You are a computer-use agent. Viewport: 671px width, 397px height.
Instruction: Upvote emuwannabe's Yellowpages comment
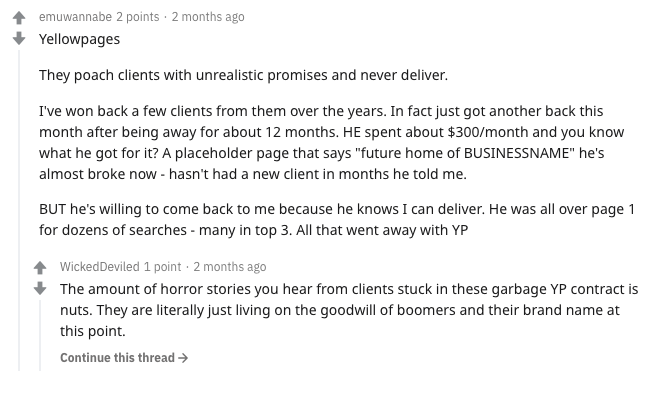click(x=19, y=18)
